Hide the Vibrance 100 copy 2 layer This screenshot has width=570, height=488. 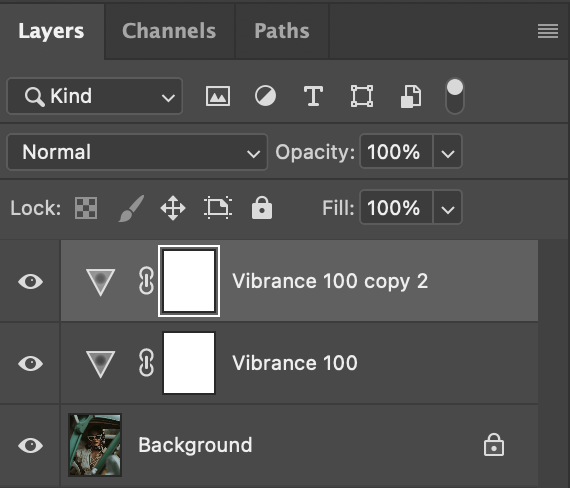point(31,281)
